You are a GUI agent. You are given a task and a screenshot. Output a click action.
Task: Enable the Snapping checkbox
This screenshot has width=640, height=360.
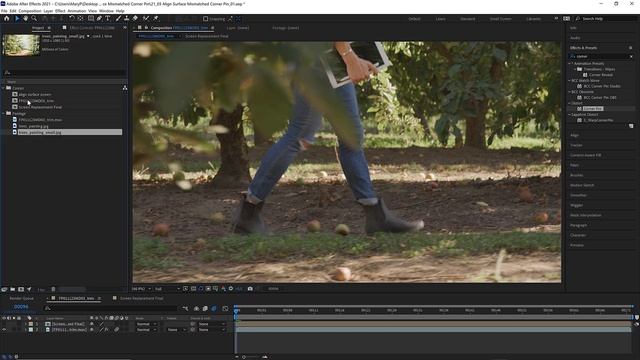tap(205, 19)
